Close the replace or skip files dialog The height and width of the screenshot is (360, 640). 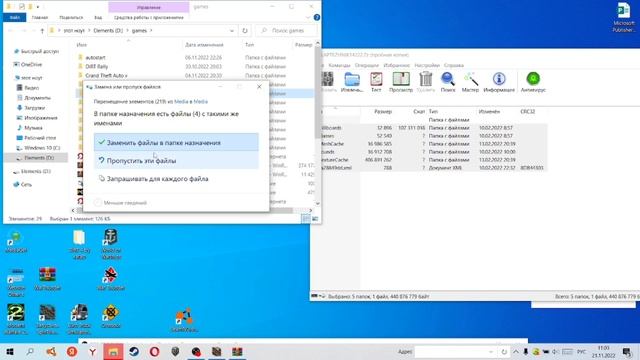pyautogui.click(x=259, y=87)
